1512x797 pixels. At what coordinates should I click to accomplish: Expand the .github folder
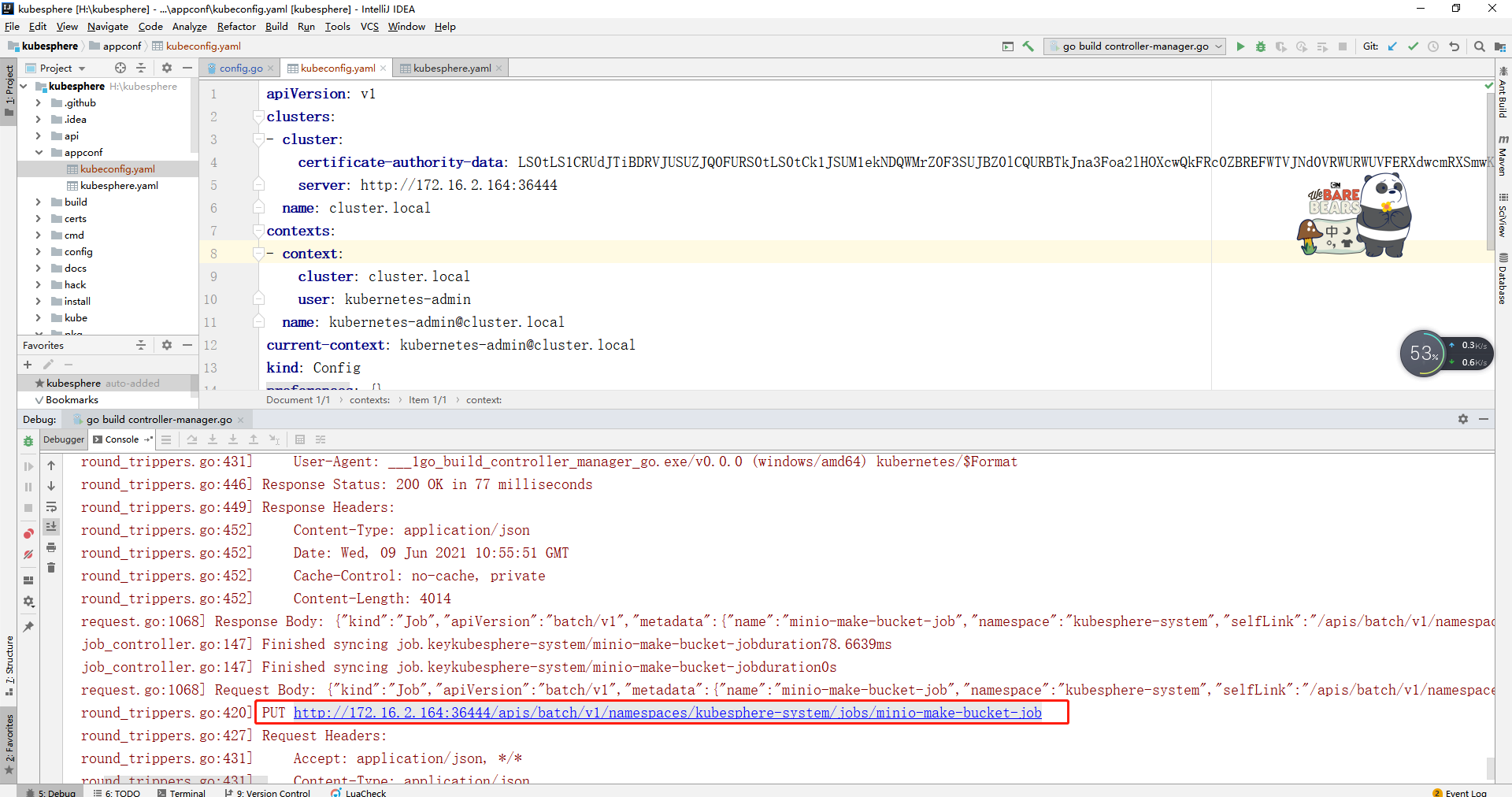(x=38, y=103)
